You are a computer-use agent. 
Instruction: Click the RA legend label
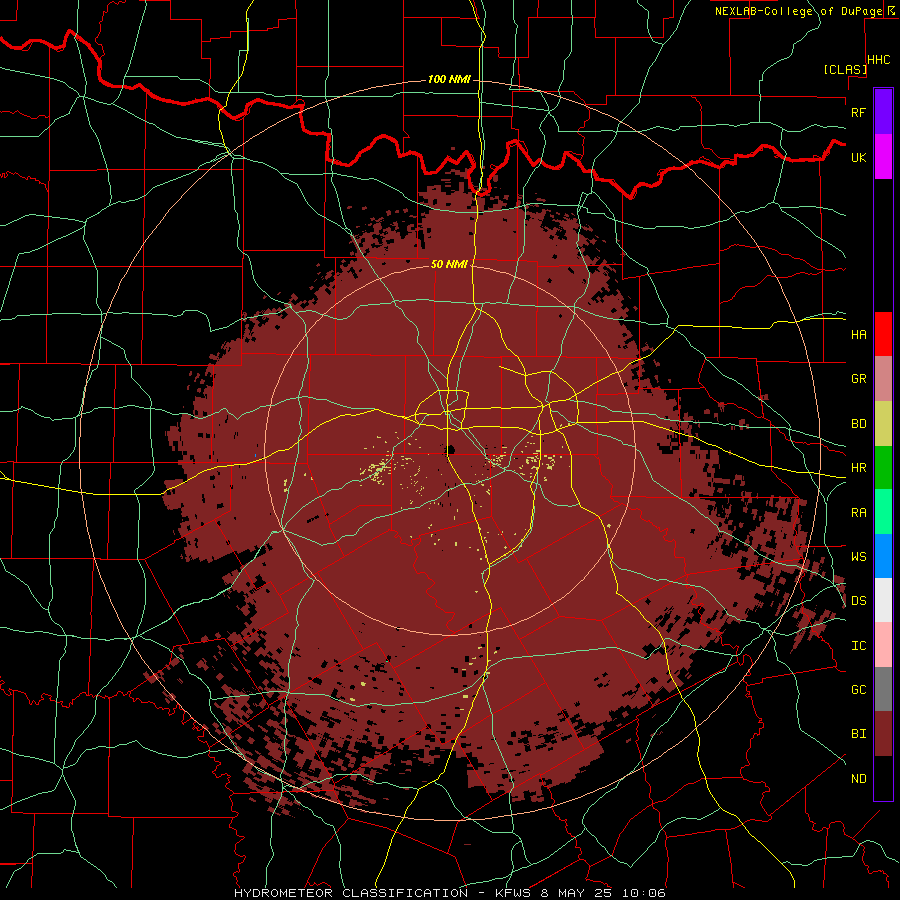tap(858, 513)
